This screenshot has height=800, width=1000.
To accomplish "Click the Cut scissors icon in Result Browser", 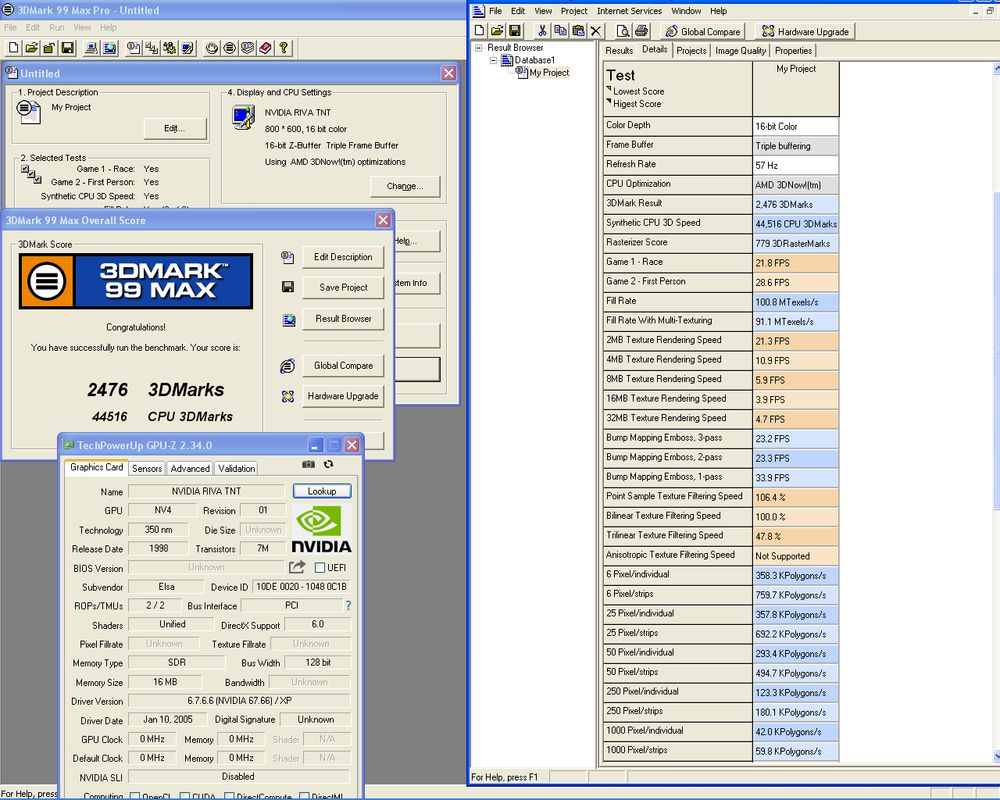I will tap(542, 31).
